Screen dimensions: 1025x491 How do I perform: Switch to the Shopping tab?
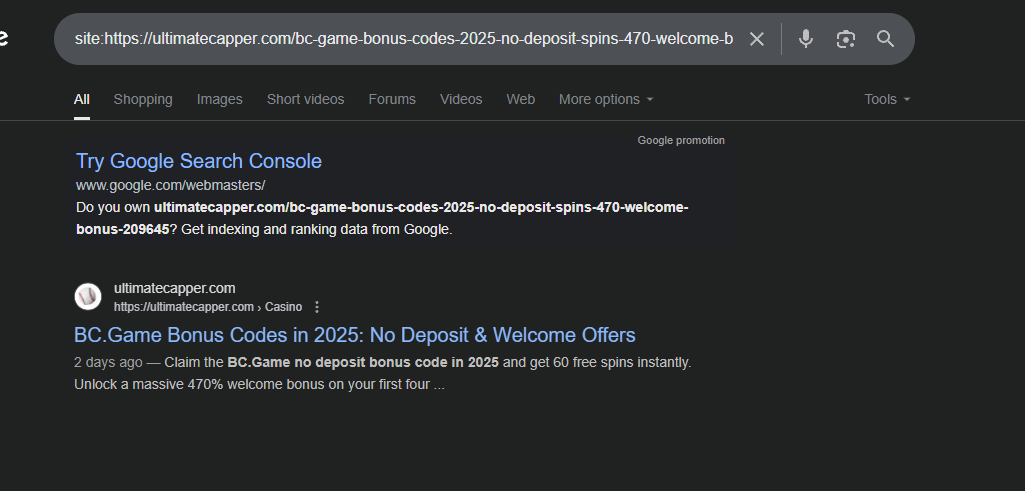tap(143, 99)
